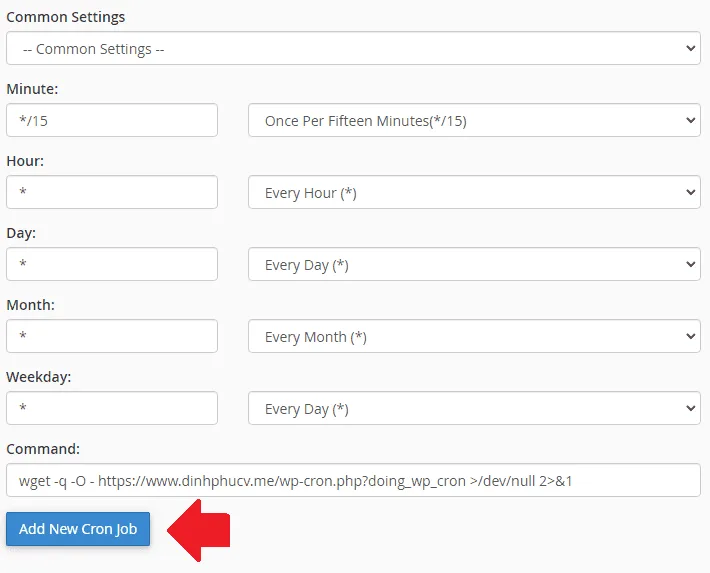Screen dimensions: 710x573
Task: Click the chevron on the Every Hour dropdown
Action: [x=690, y=193]
